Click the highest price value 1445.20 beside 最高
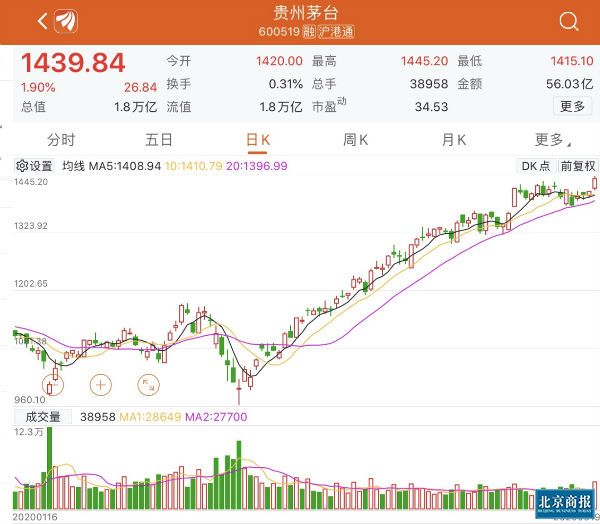The height and width of the screenshot is (524, 600). point(424,61)
